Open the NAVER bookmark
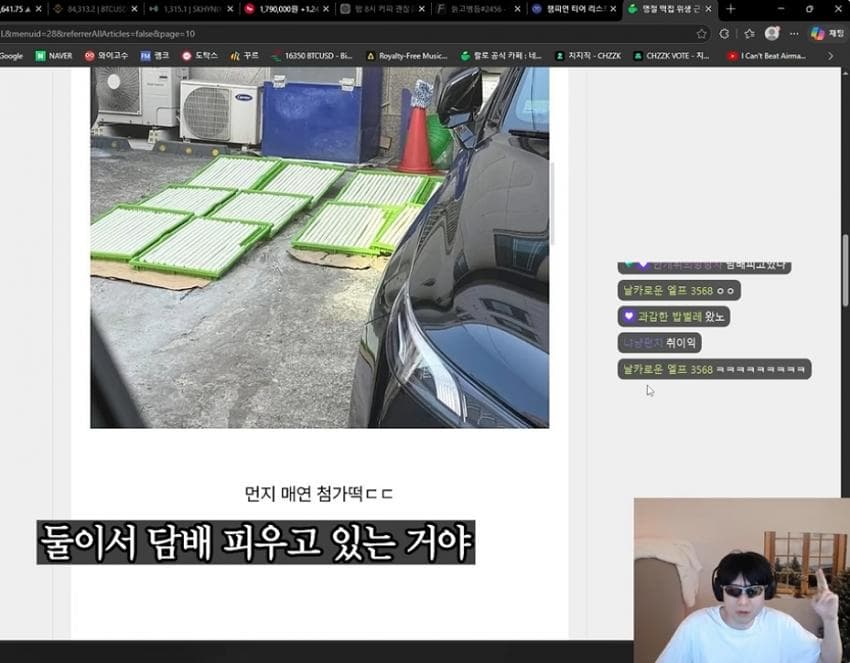Image resolution: width=850 pixels, height=663 pixels. click(x=54, y=56)
